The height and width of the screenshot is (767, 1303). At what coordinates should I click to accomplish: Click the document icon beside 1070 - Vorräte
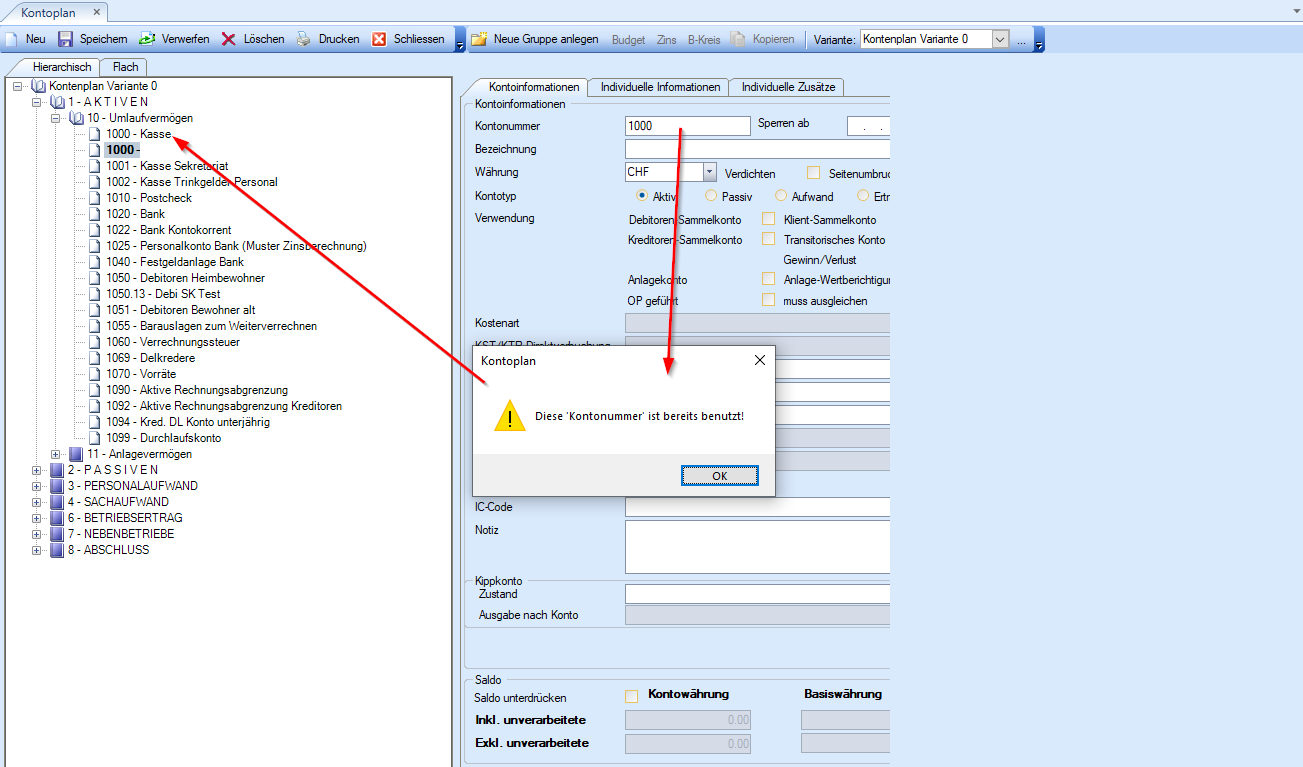click(95, 374)
